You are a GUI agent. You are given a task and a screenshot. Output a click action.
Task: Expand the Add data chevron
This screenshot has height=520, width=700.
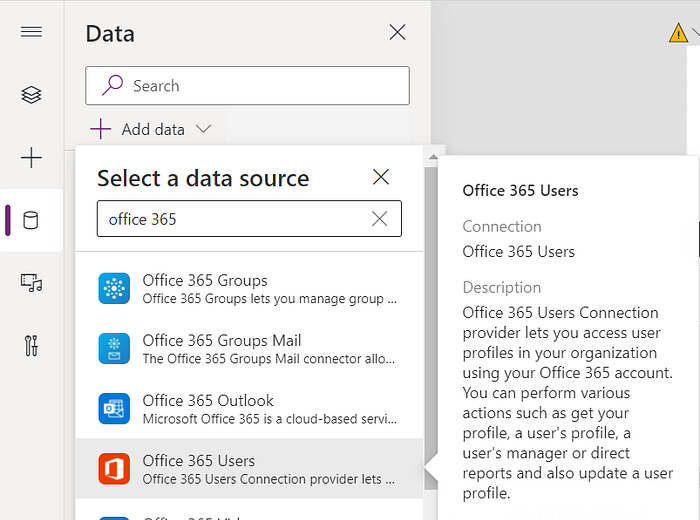click(204, 129)
